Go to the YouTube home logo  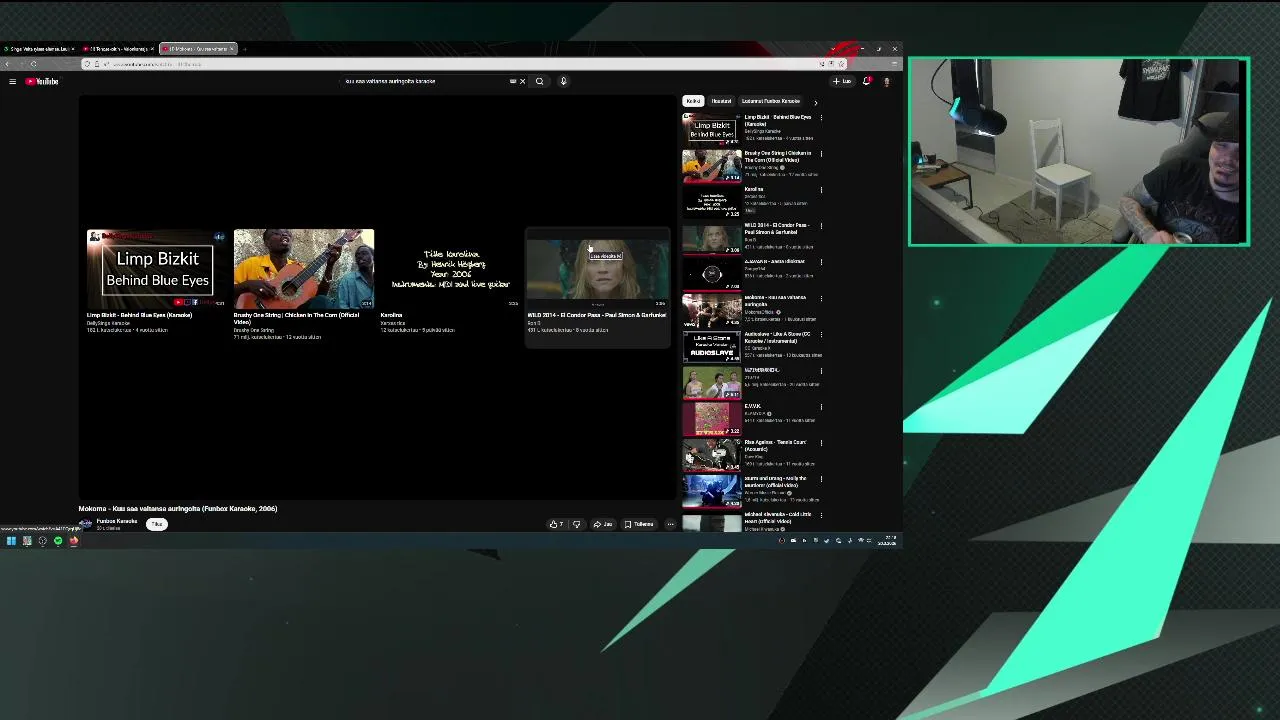coord(42,81)
